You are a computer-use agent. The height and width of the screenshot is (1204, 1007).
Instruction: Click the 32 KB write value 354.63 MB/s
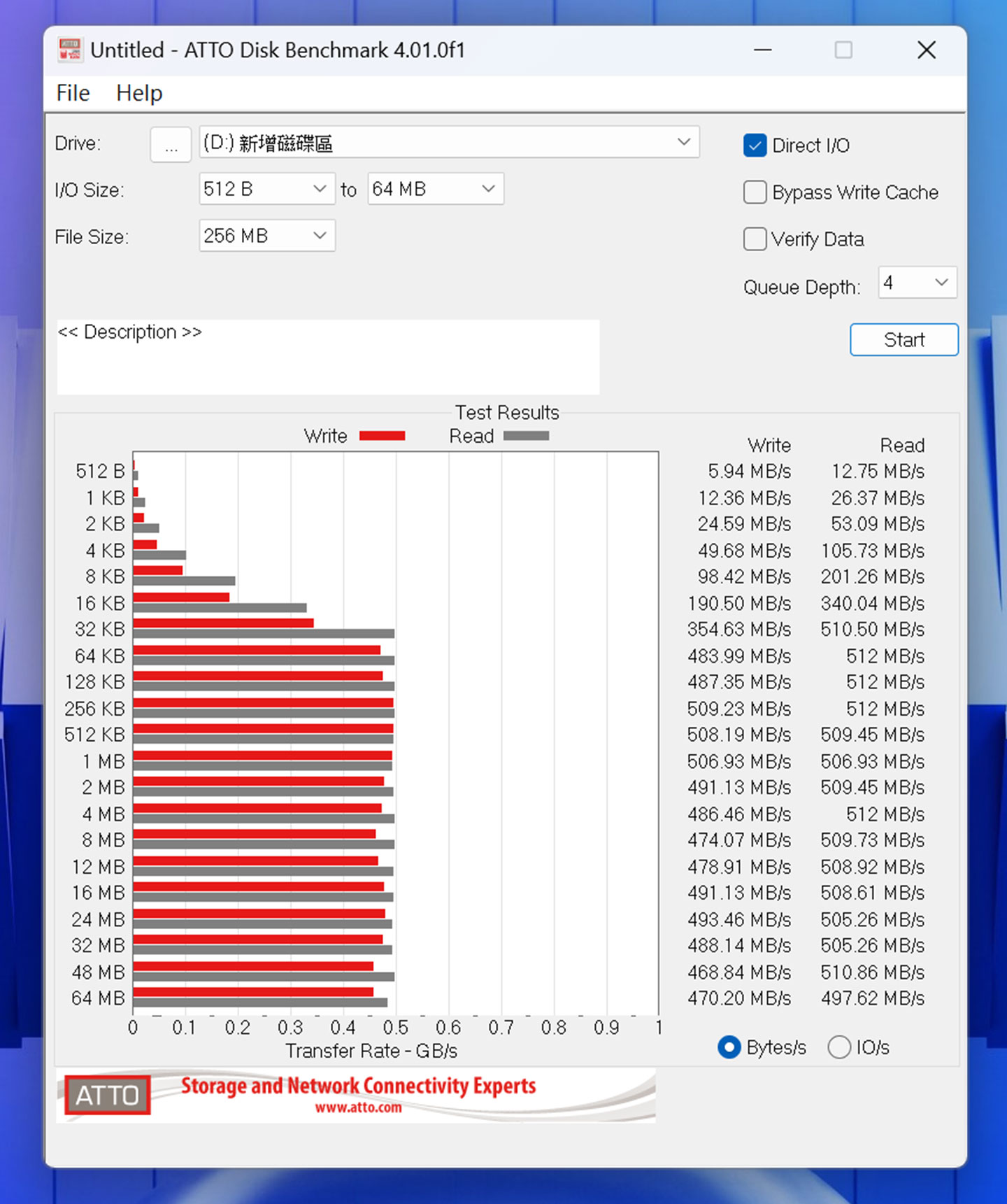(x=739, y=630)
